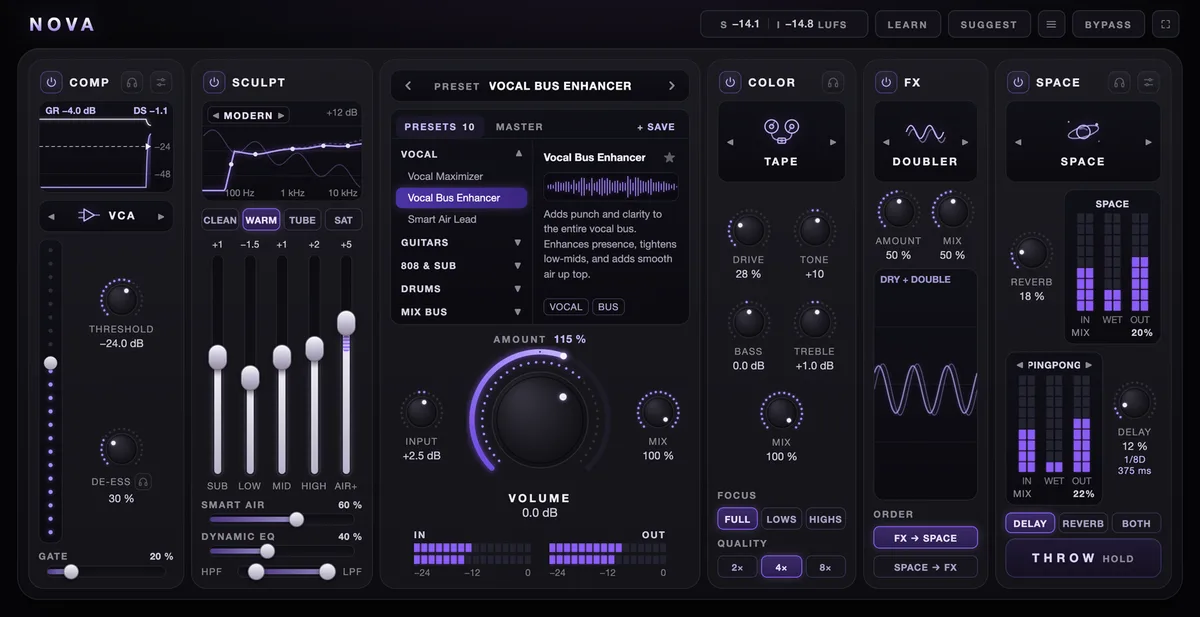
Task: Switch to next delay mode after PINGPONG
Action: [1089, 365]
